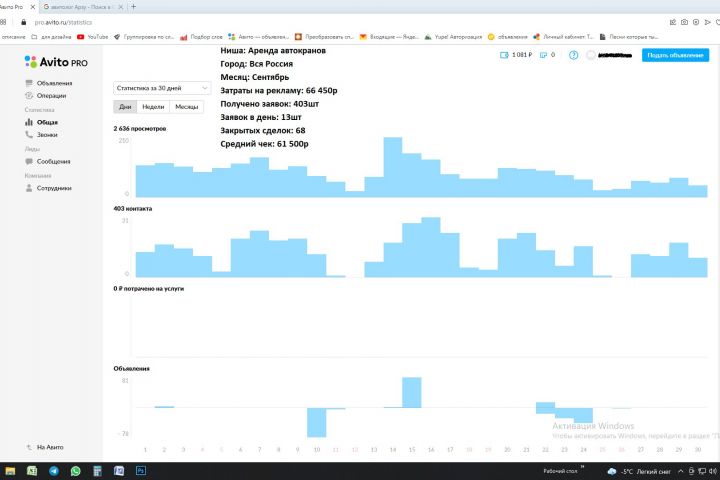This screenshot has height=480, width=720.
Task: Switch chart grouping to Недели
Action: 153,107
